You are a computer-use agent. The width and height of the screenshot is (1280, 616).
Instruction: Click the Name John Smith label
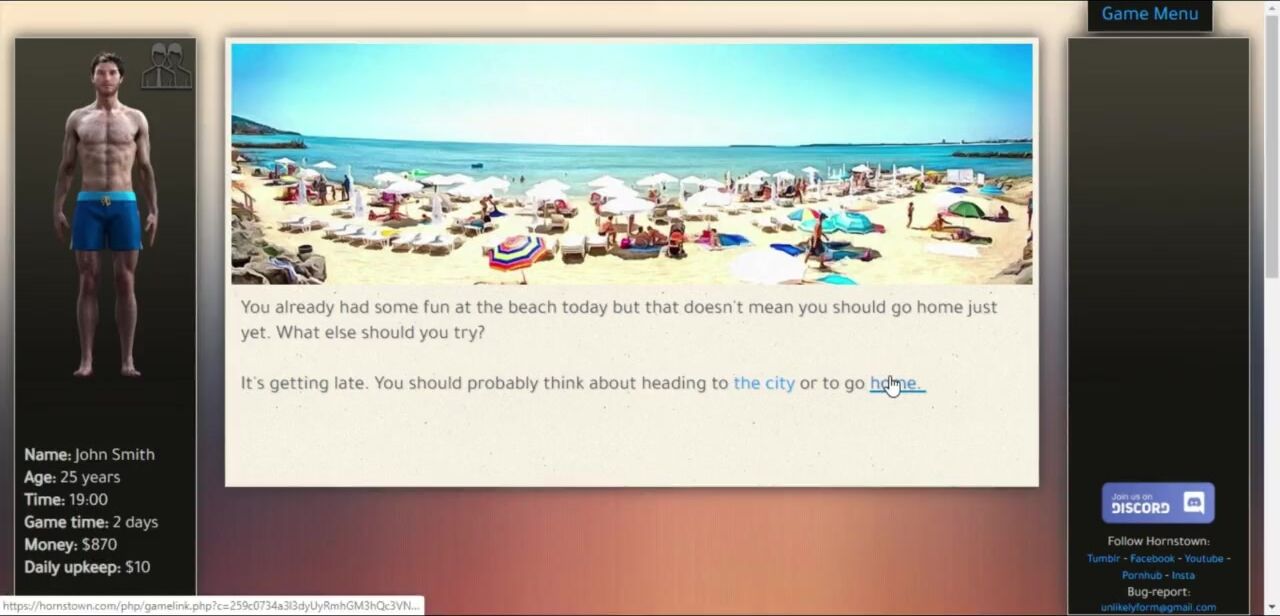(x=89, y=455)
